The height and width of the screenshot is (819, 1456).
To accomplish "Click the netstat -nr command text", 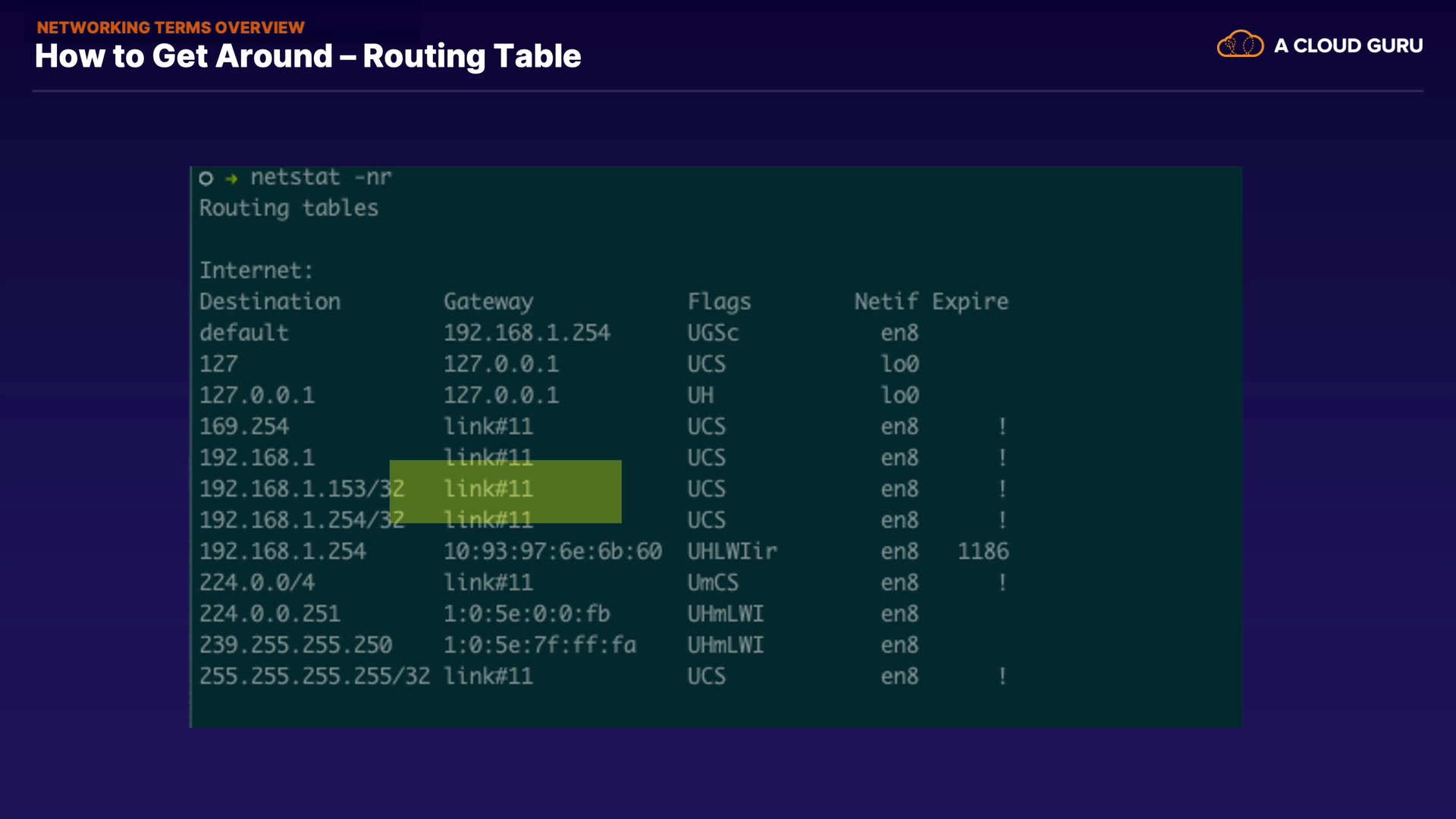I will [321, 177].
